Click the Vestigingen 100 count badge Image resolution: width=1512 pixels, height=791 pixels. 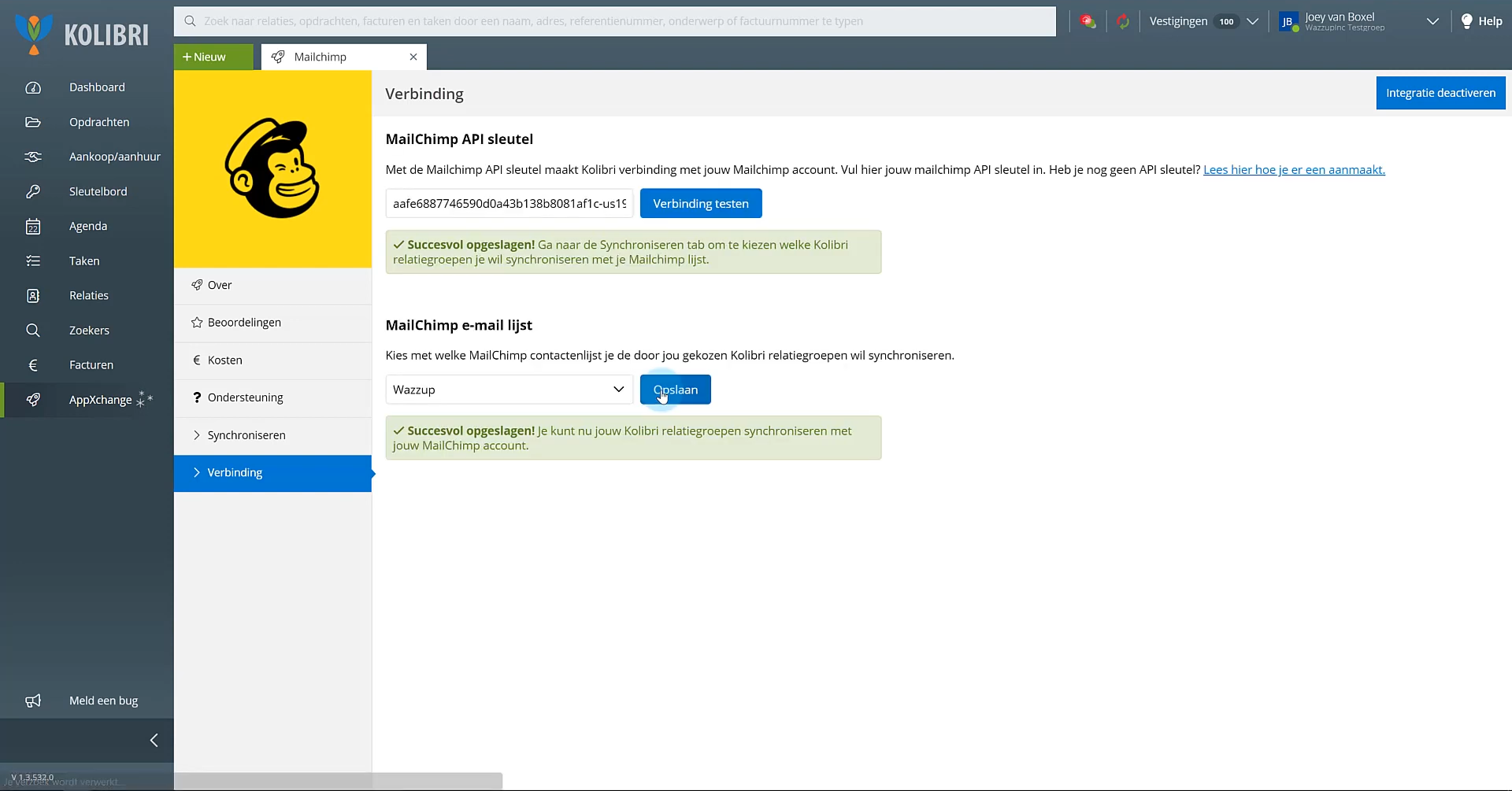[1226, 21]
